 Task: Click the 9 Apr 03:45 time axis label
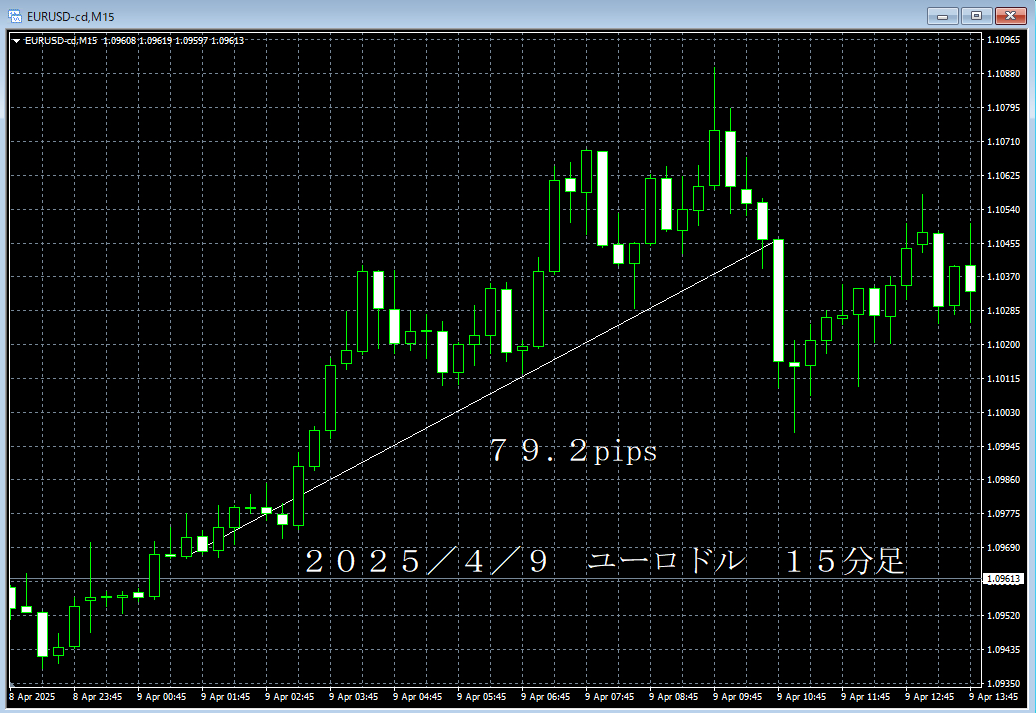pos(353,697)
